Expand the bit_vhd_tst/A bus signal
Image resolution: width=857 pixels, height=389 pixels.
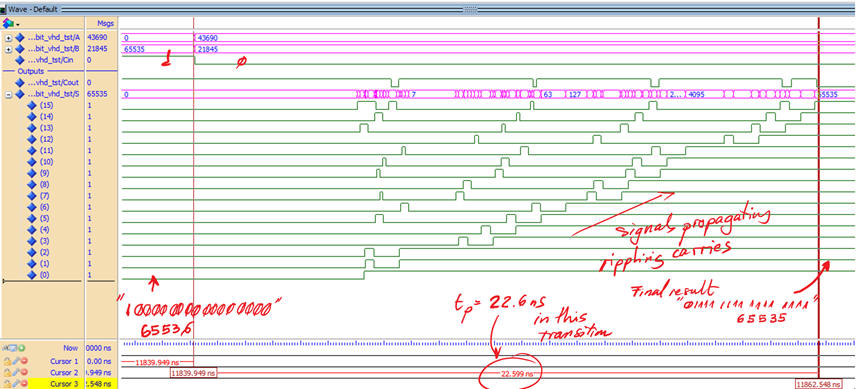coord(9,38)
